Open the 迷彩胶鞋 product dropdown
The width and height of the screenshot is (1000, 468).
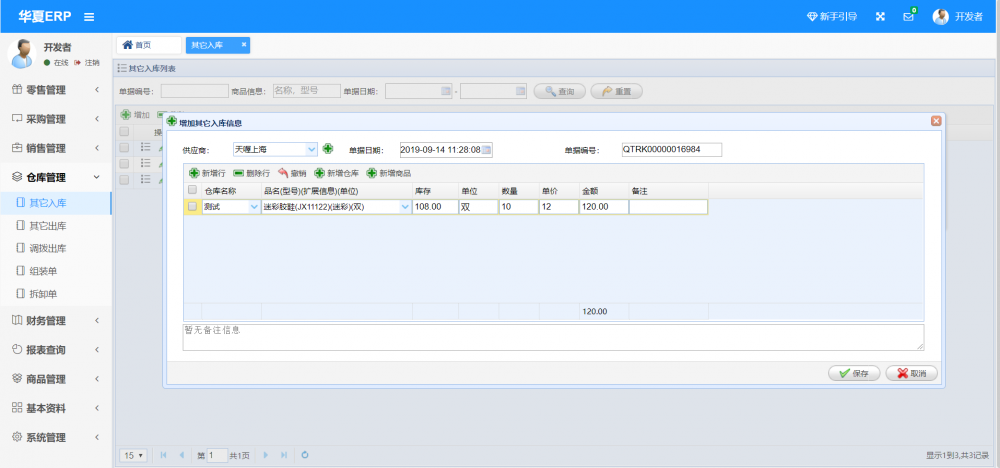pos(405,207)
